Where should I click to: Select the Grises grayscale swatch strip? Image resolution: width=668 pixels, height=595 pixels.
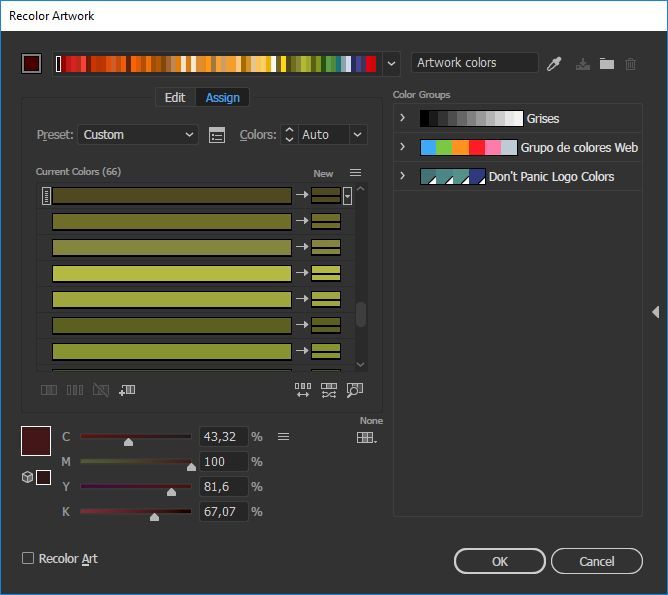tap(471, 118)
